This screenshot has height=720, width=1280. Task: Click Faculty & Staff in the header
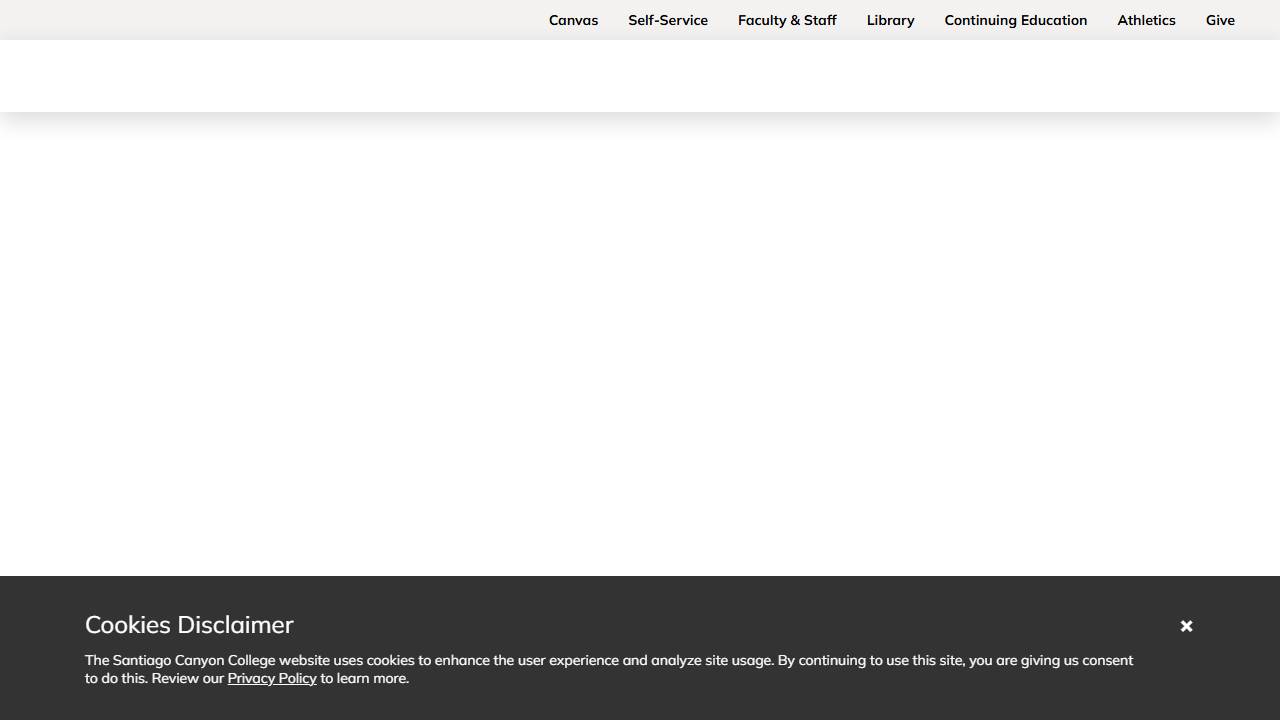point(787,20)
